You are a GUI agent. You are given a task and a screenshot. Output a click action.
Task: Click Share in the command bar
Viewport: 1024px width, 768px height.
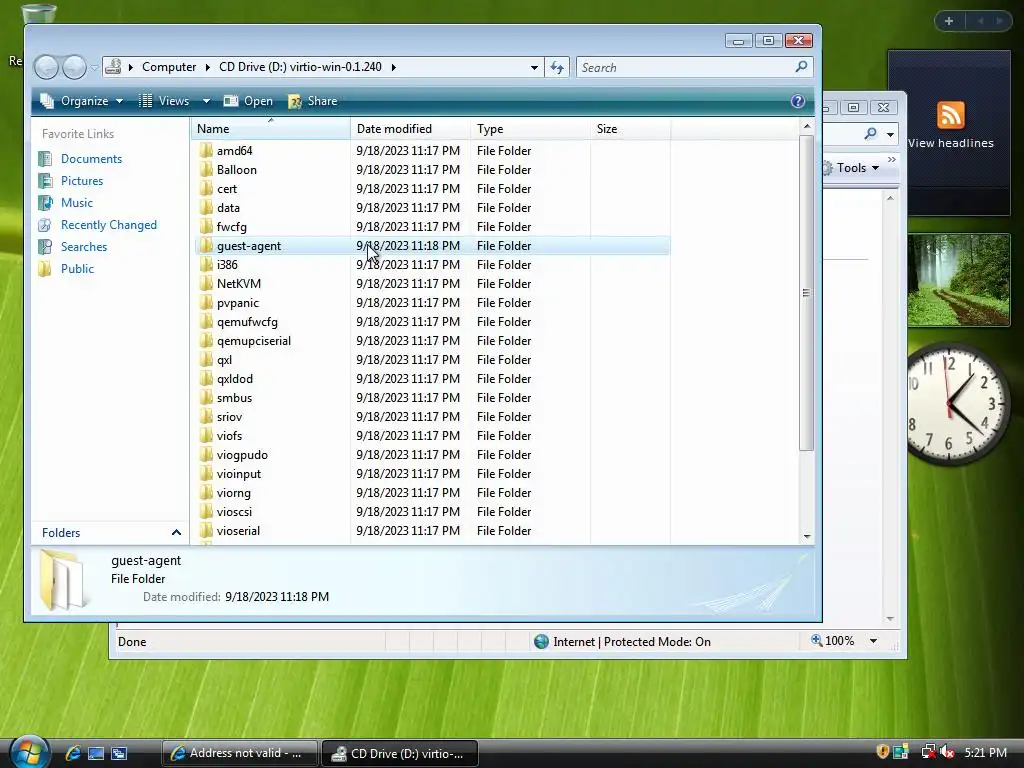click(313, 101)
